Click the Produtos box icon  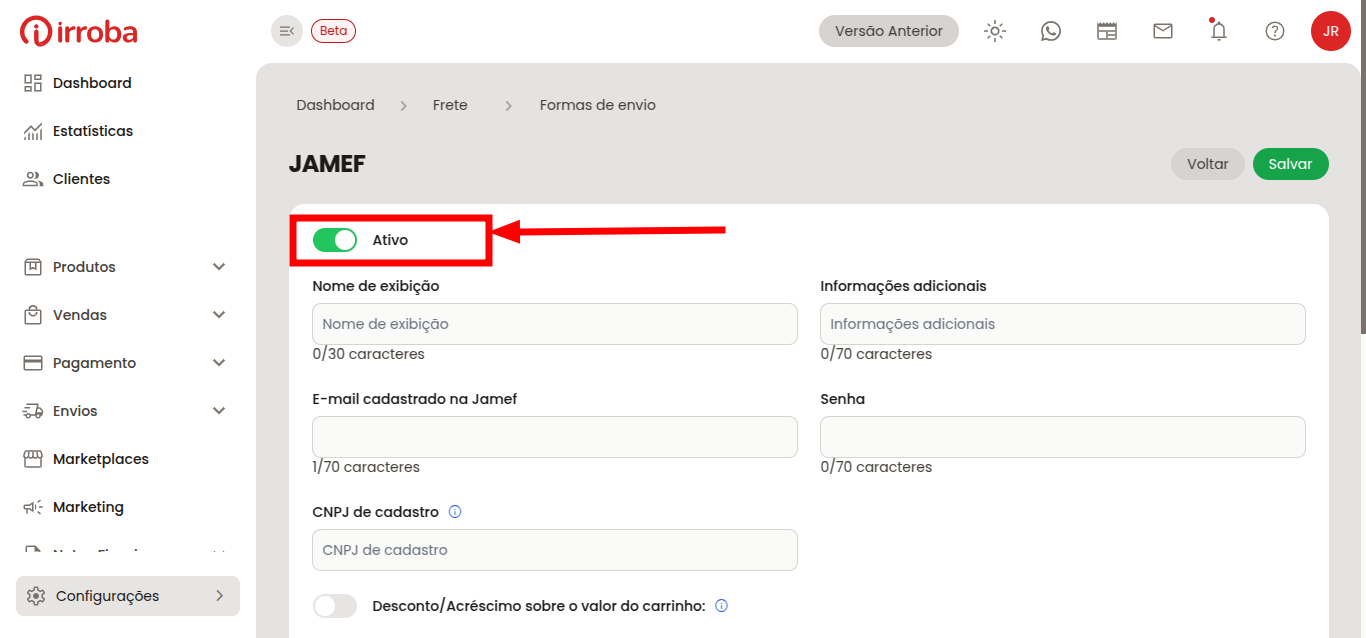click(x=33, y=267)
